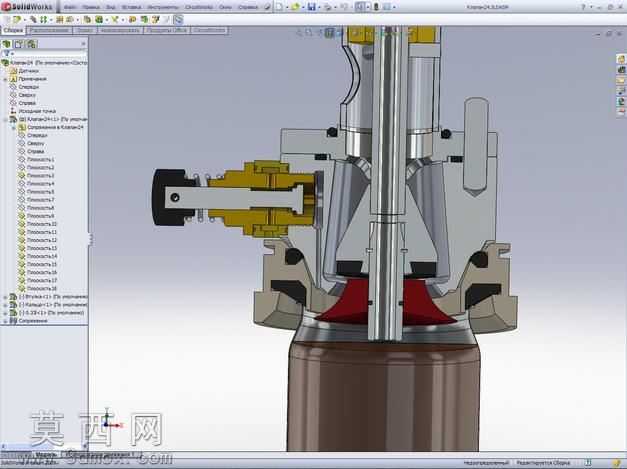The width and height of the screenshot is (627, 469).
Task: Click the Print icon in the top toolbar
Action: click(x=327, y=7)
